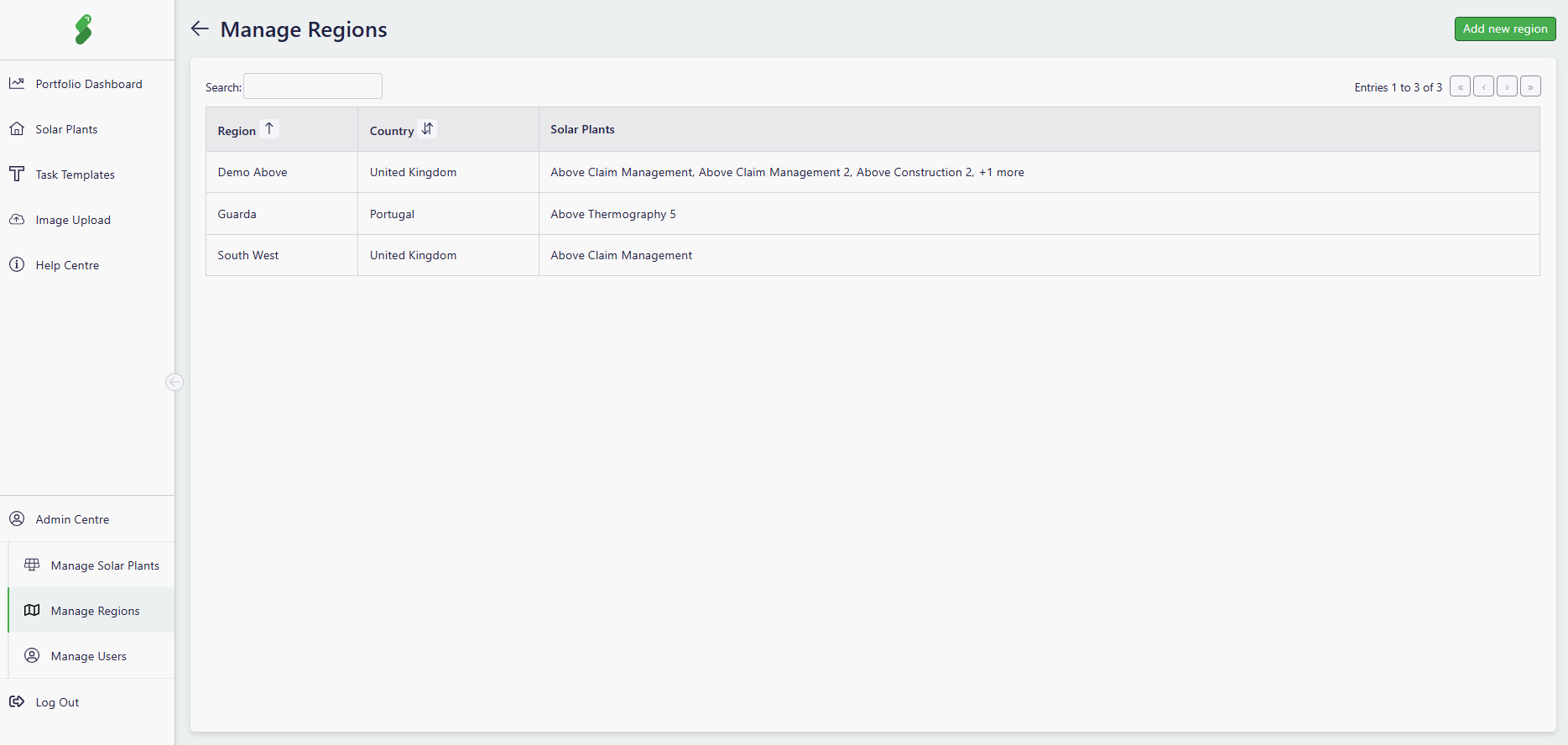Open Help Centre info icon
This screenshot has width=1568, height=745.
tap(17, 264)
